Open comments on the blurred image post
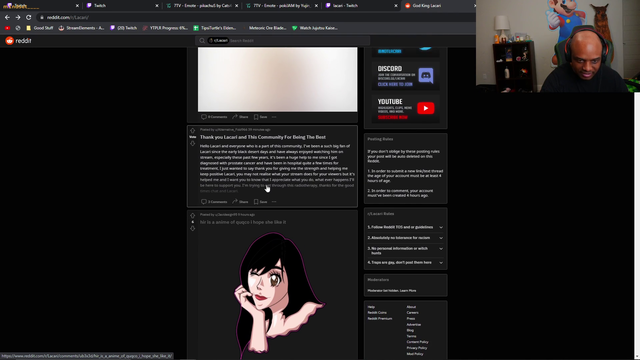This screenshot has height=360, width=640. [214, 117]
